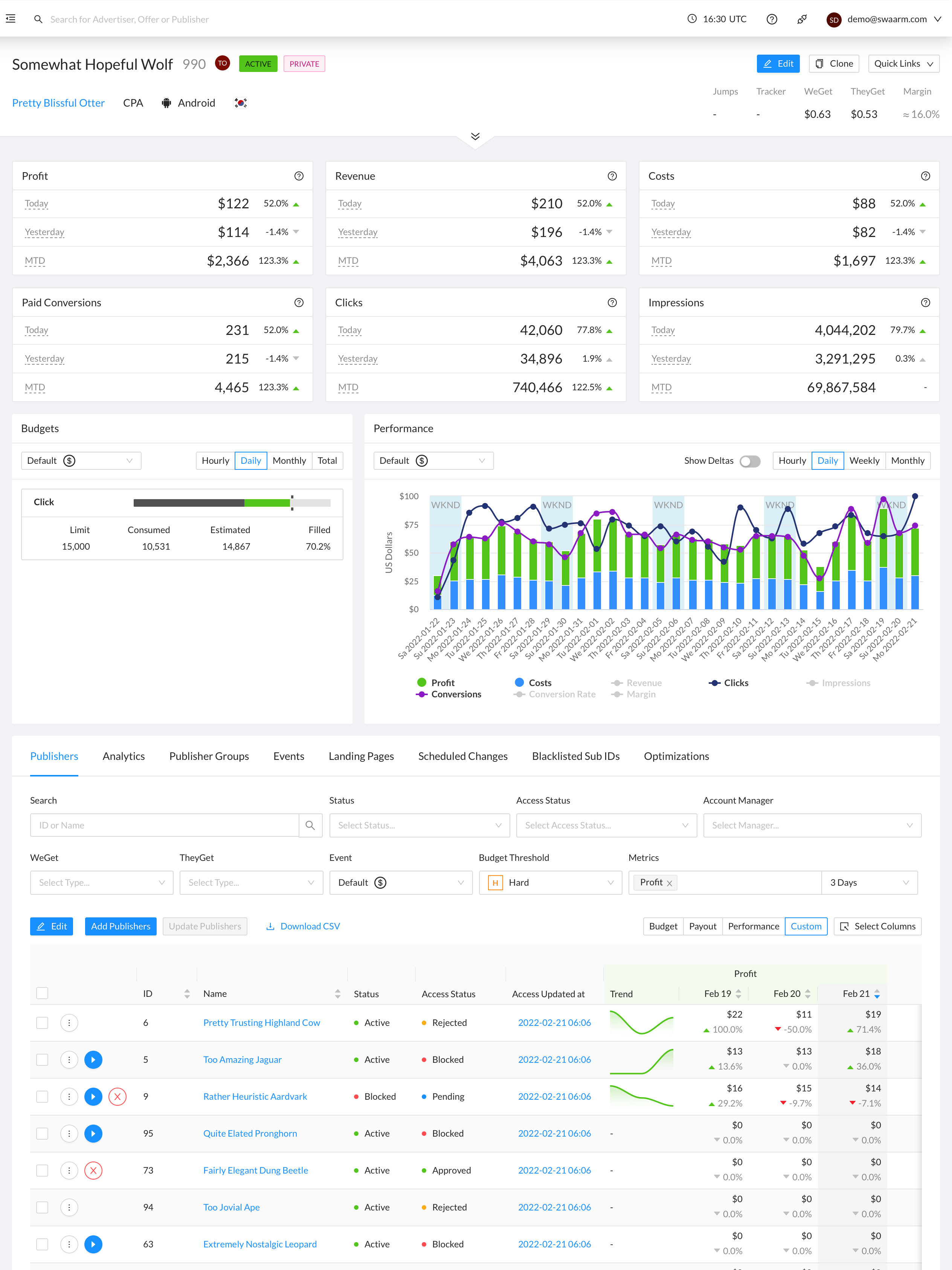Open the Blacklisted Sub IDs tab
Image resolution: width=952 pixels, height=1270 pixels.
[x=575, y=756]
